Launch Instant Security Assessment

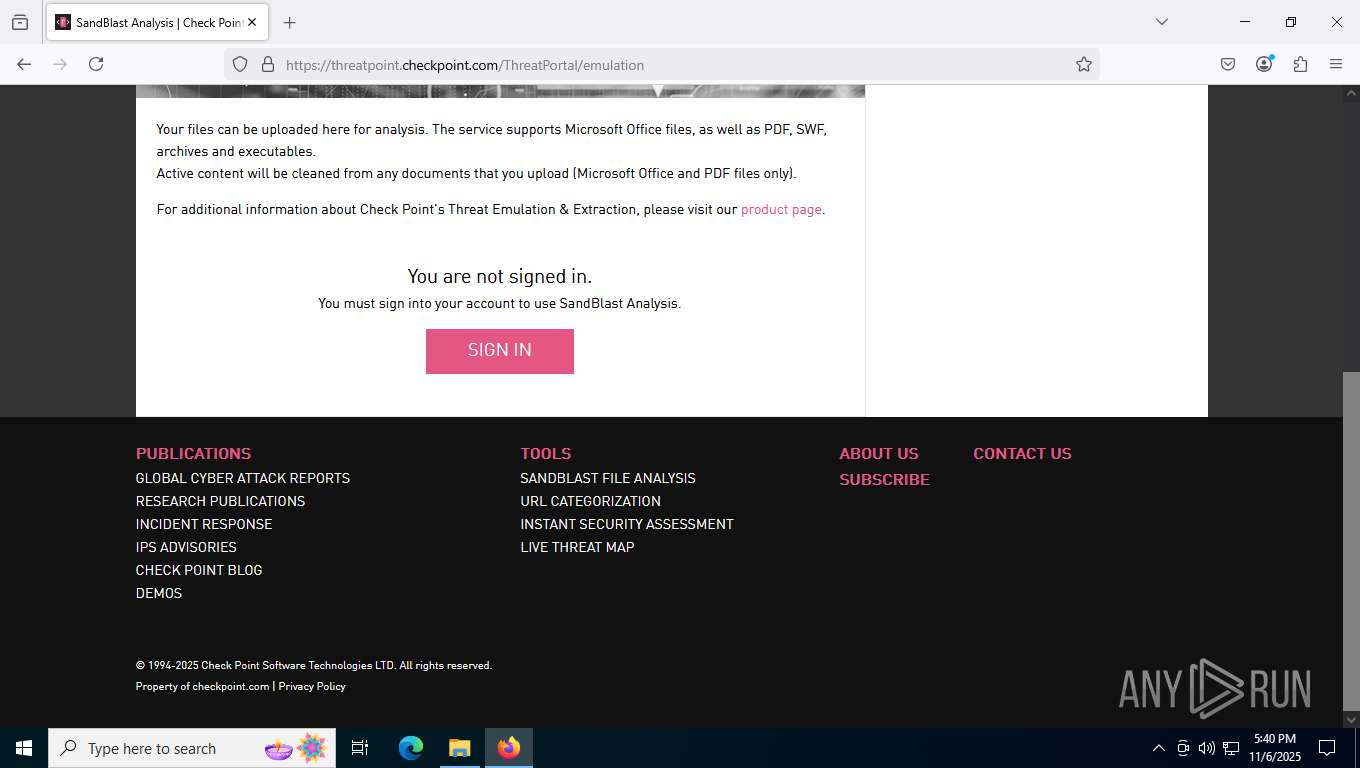click(x=627, y=524)
